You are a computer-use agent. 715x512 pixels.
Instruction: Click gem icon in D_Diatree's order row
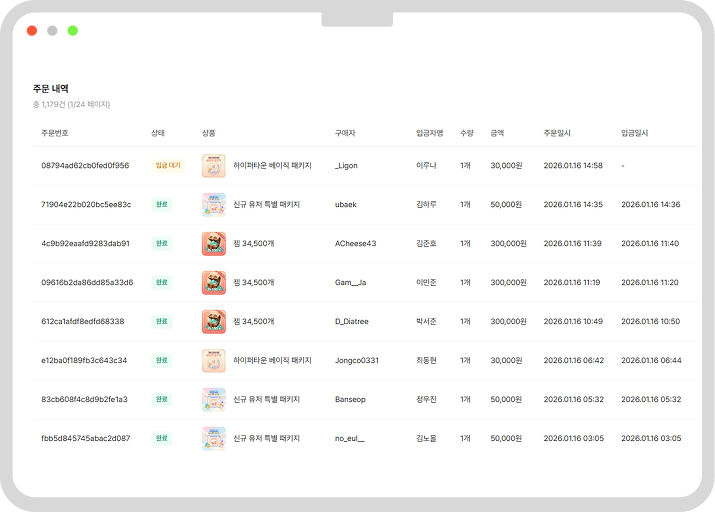[213, 321]
